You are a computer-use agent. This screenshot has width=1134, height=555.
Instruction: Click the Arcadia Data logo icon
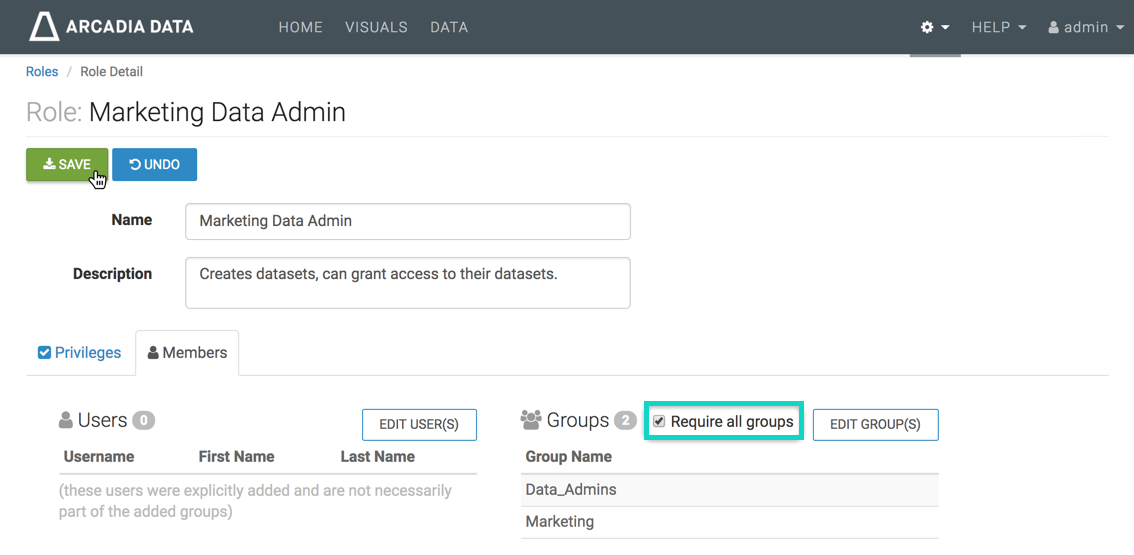click(44, 27)
